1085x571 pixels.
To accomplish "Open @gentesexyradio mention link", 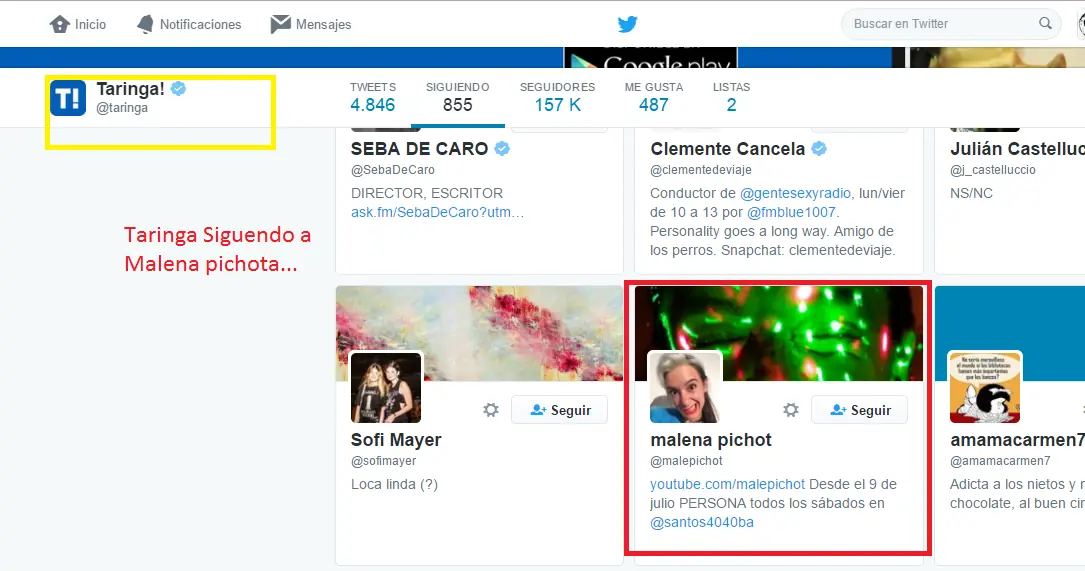I will (x=795, y=193).
